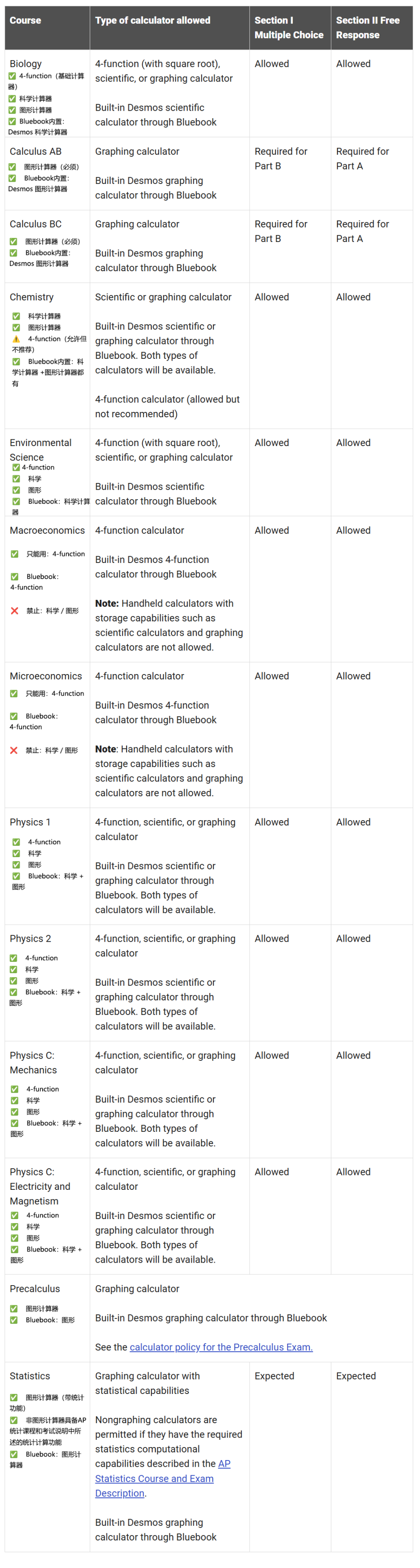Click the Course column header

pyautogui.click(x=26, y=21)
